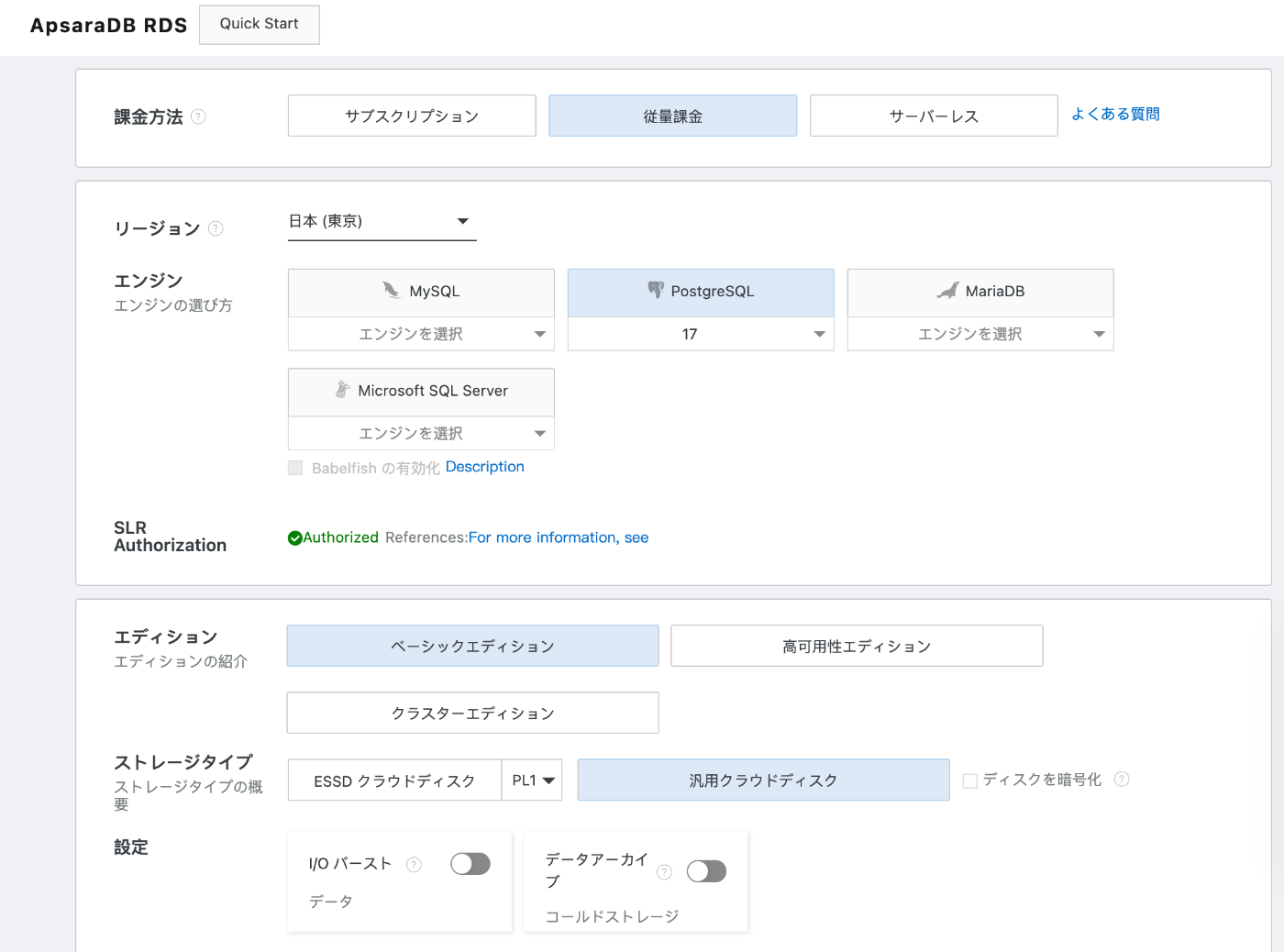Open PostgreSQL version 17 dropdown
Screen dimensions: 1284x952
[701, 334]
